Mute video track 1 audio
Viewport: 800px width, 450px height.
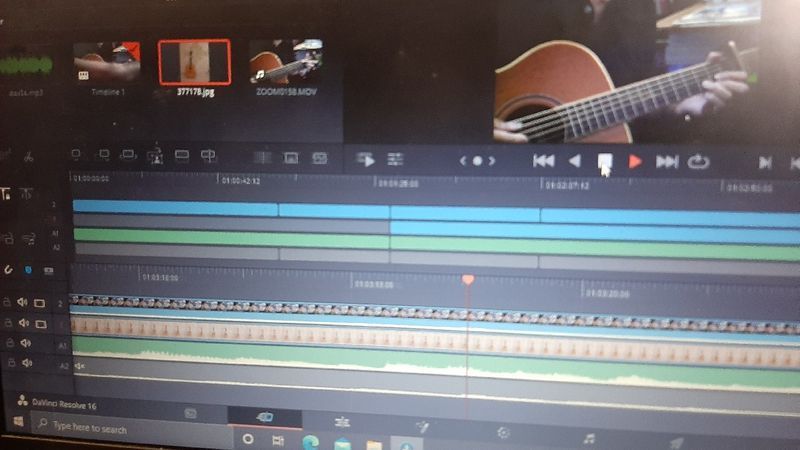24,323
